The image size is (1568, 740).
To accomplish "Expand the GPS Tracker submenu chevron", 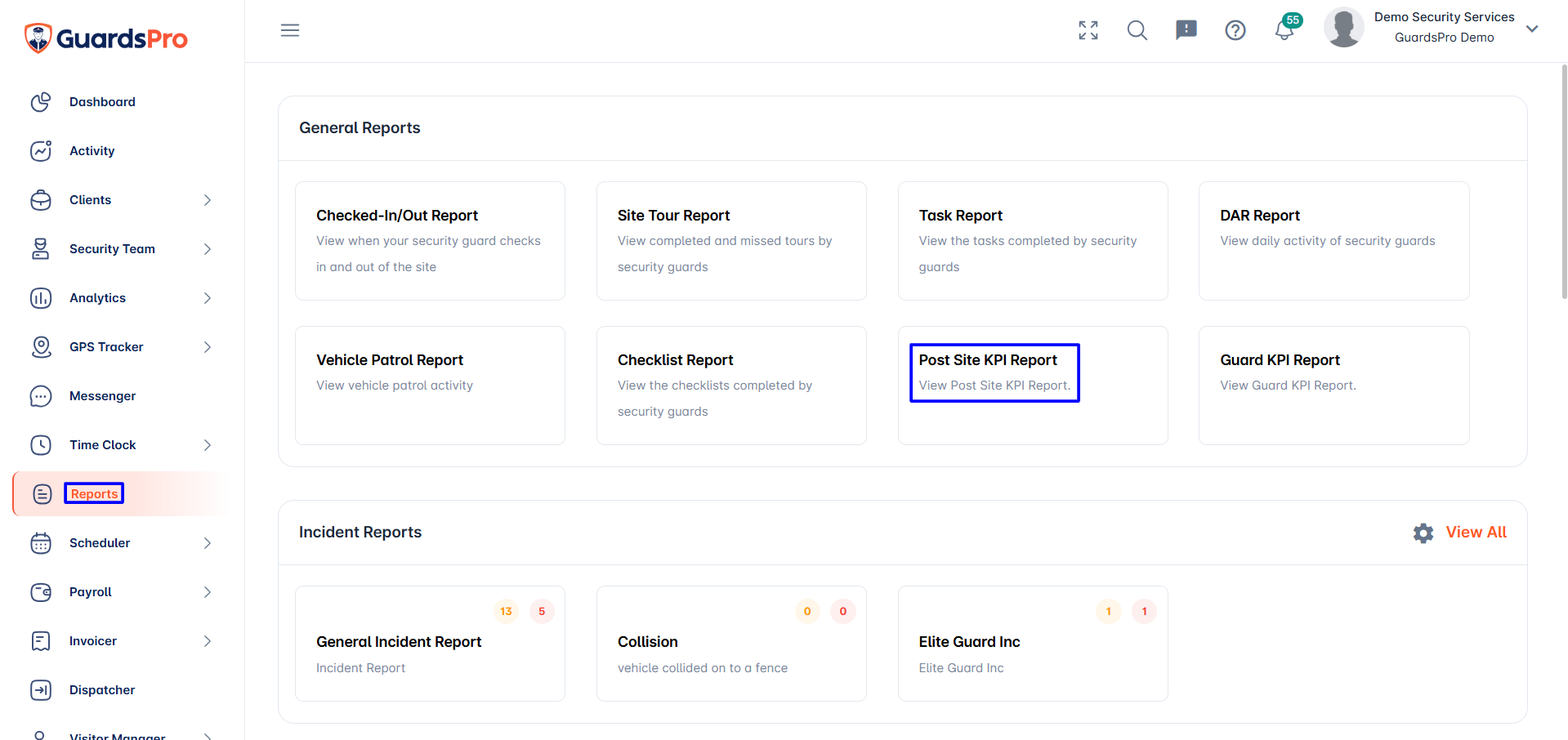I will (x=208, y=347).
